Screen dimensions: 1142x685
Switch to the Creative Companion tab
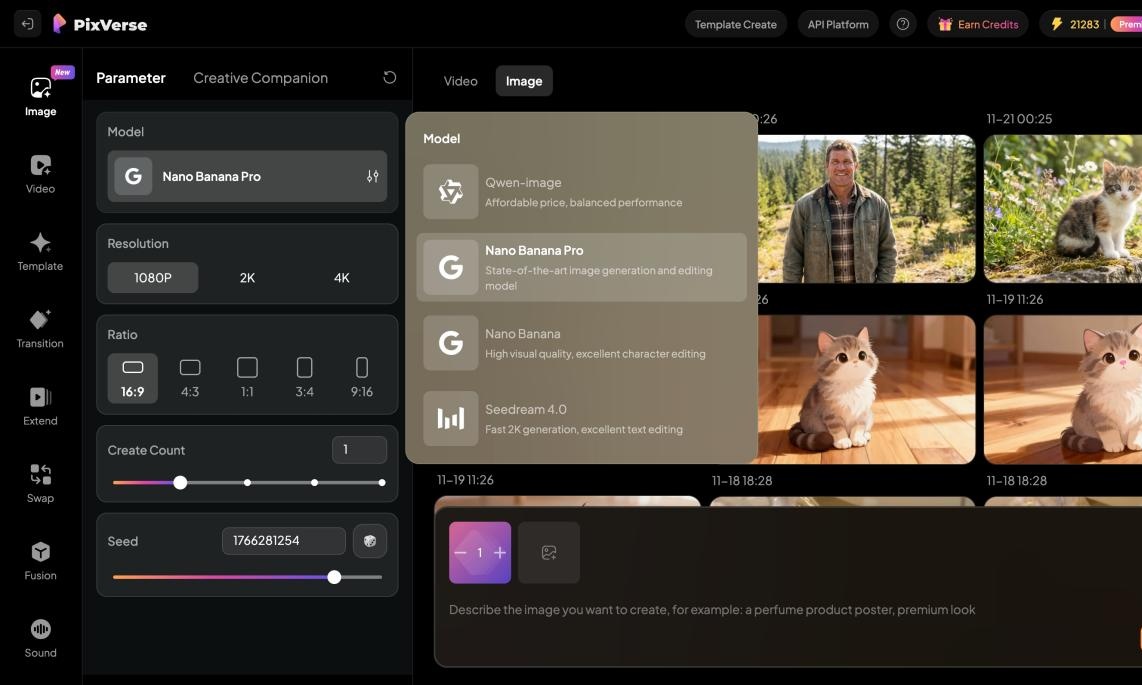point(260,78)
